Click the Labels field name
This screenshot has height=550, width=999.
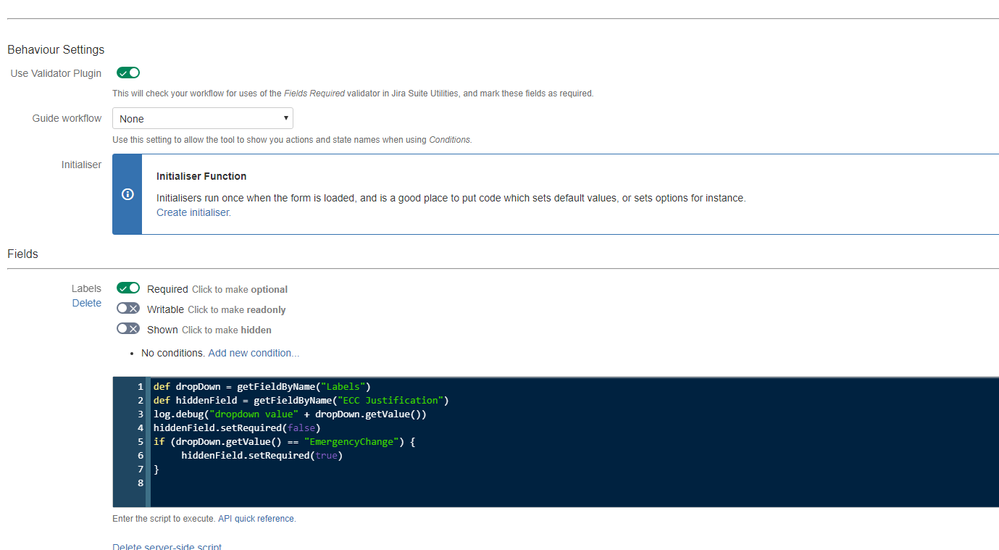(x=86, y=289)
